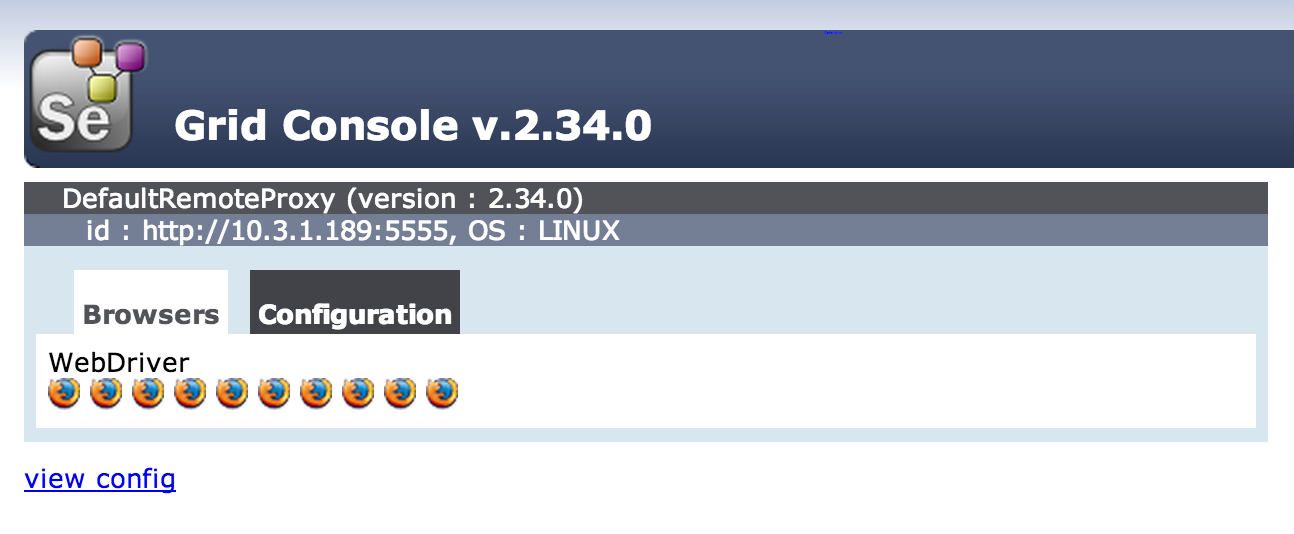Click the DefaultRemoteProxy version header bar

point(323,198)
